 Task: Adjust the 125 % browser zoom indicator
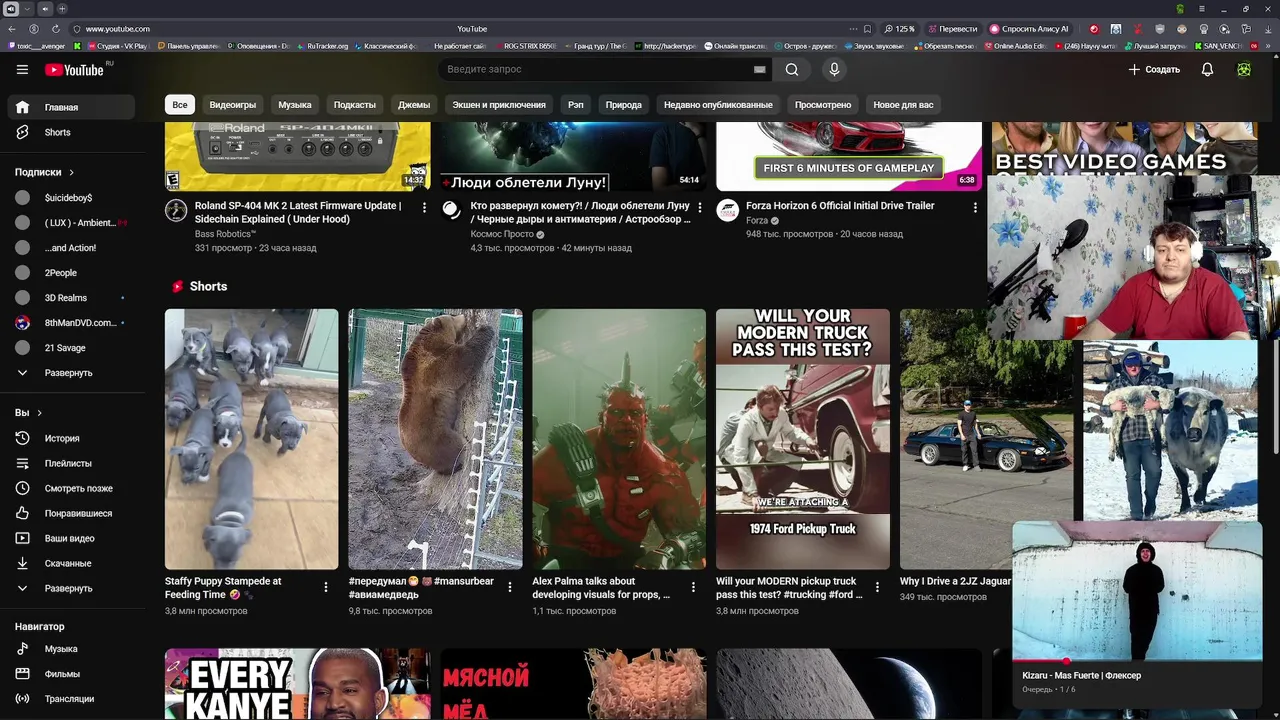(899, 29)
